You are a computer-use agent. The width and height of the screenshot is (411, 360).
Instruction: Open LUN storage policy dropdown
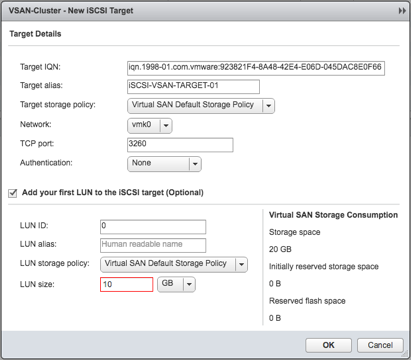coord(174,264)
